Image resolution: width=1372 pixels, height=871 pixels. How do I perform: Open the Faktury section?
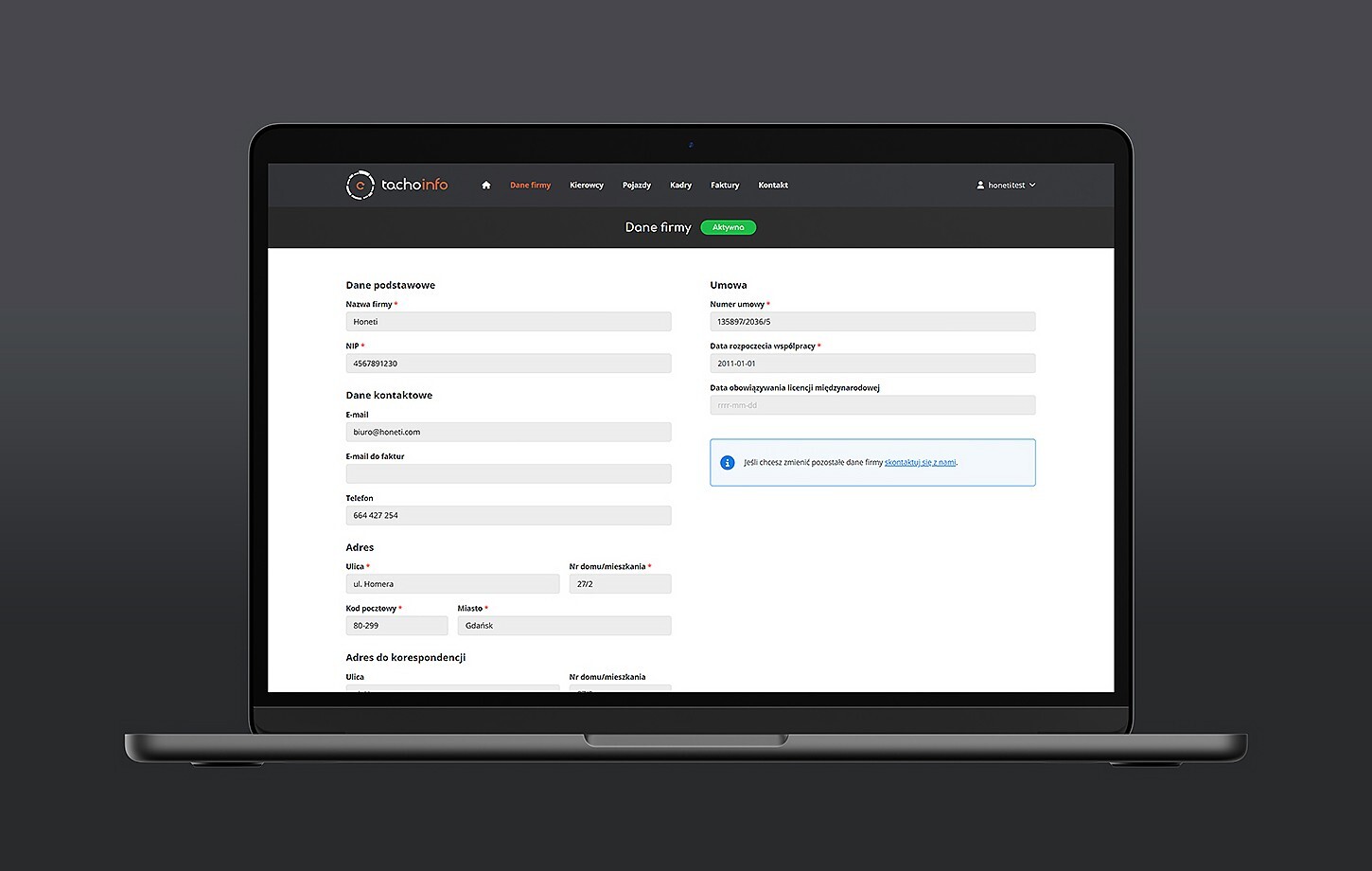[x=724, y=185]
